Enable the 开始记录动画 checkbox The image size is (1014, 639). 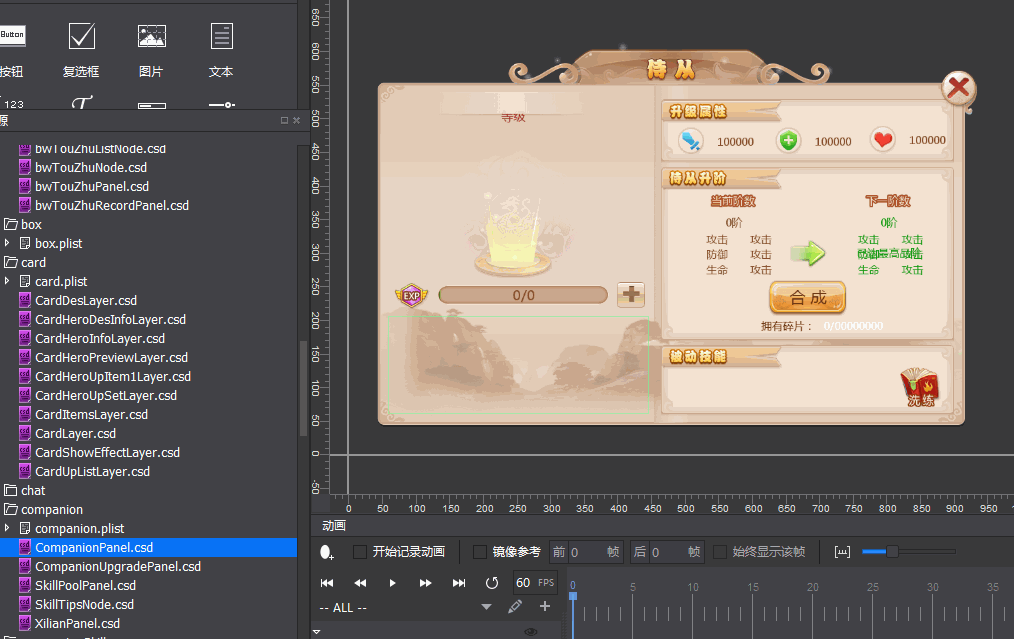(x=360, y=552)
